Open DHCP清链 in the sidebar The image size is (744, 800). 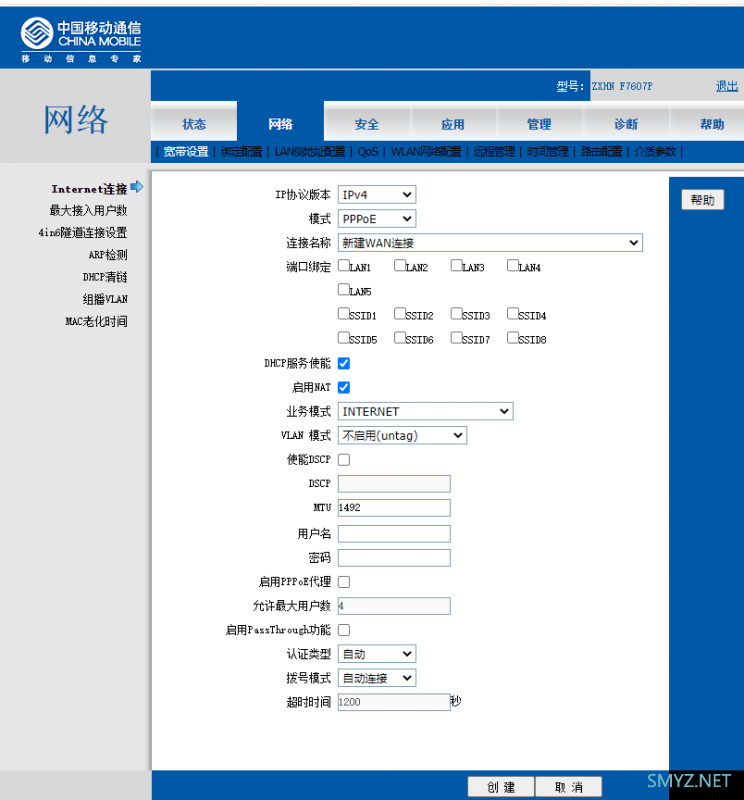point(105,277)
